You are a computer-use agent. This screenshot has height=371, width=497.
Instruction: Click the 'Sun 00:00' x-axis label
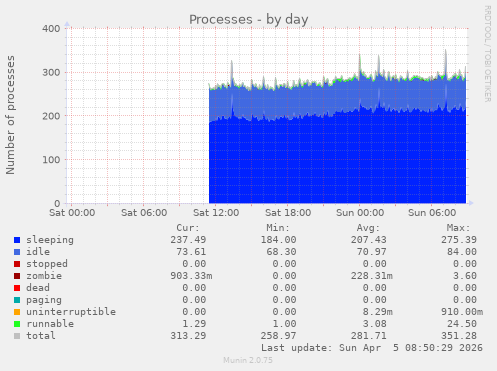point(360,213)
